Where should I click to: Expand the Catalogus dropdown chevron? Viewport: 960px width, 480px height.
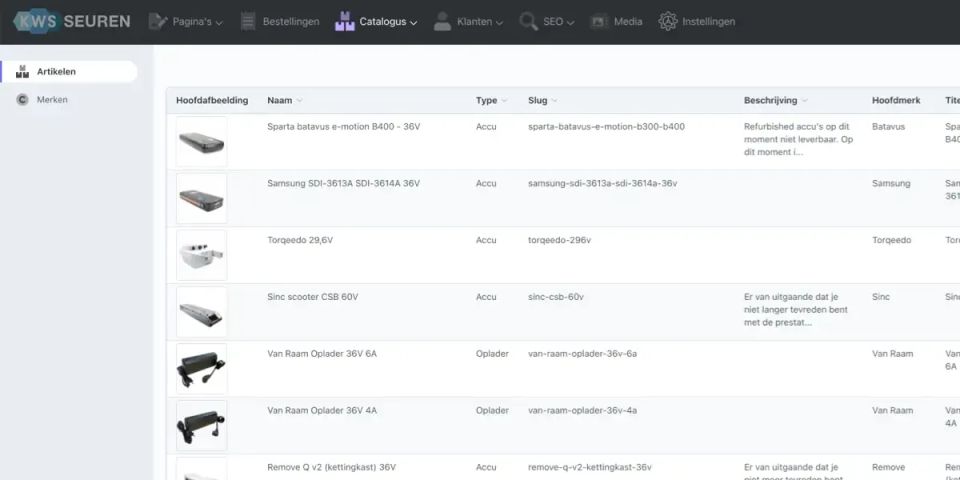413,23
